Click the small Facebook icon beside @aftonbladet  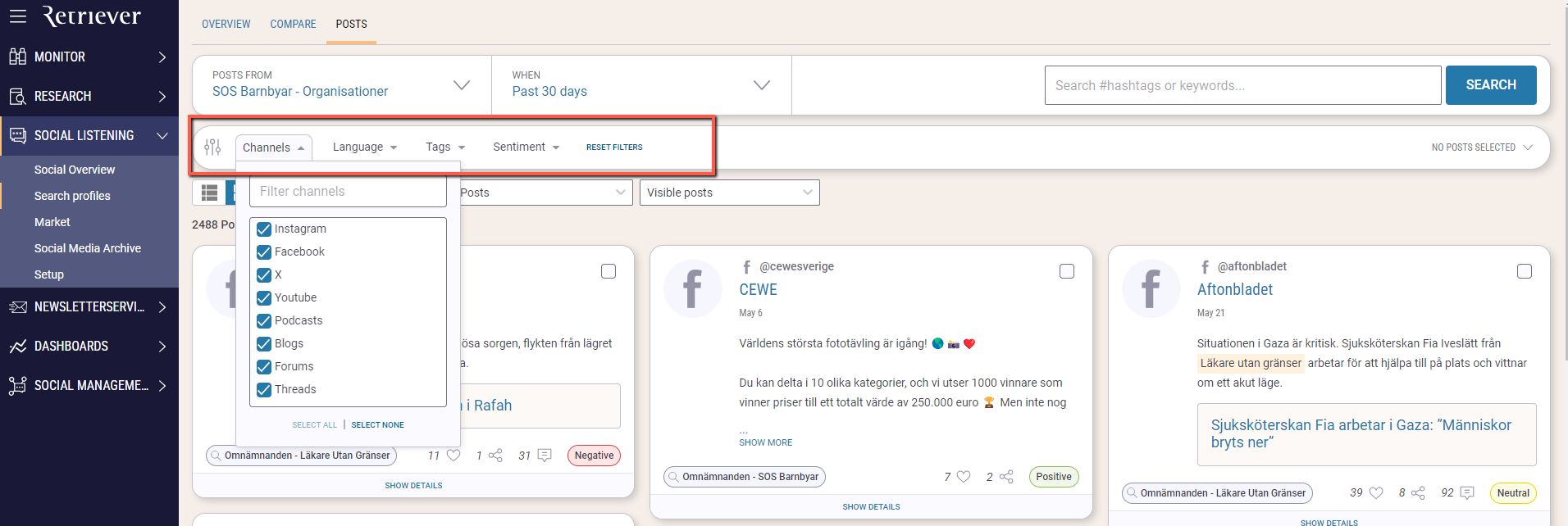click(1205, 266)
